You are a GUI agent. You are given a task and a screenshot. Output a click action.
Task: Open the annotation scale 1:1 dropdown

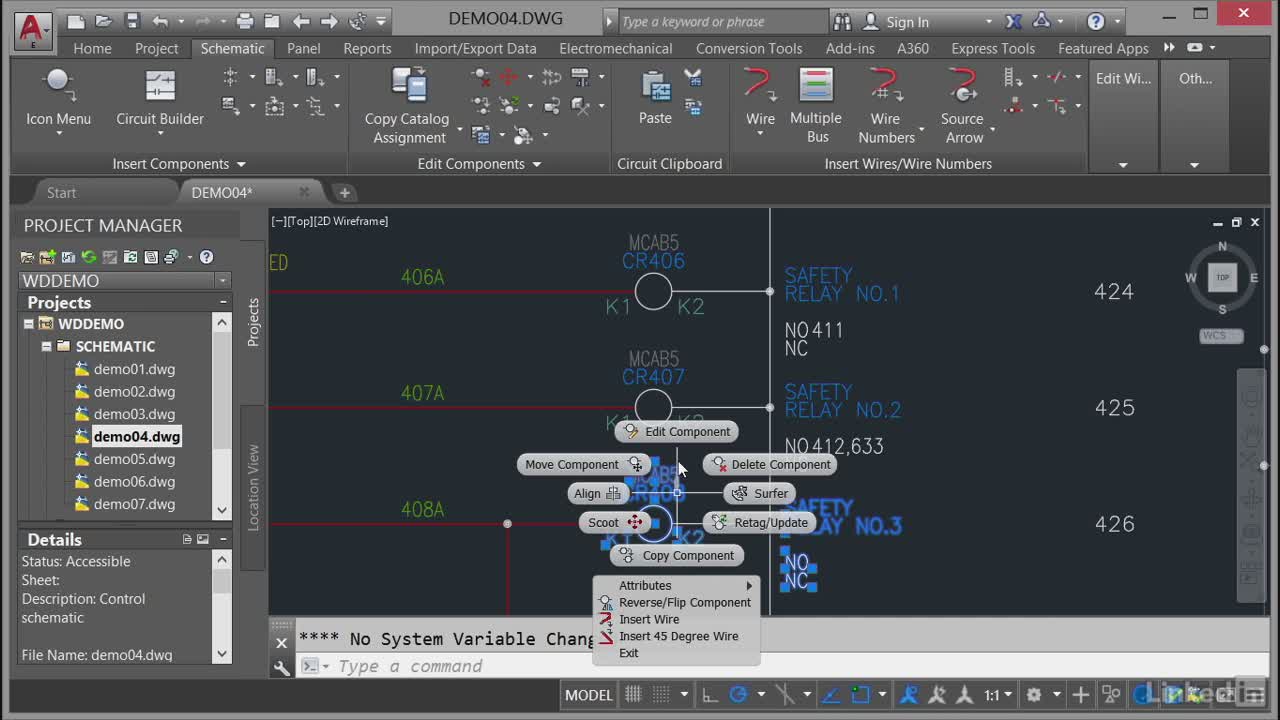click(996, 694)
